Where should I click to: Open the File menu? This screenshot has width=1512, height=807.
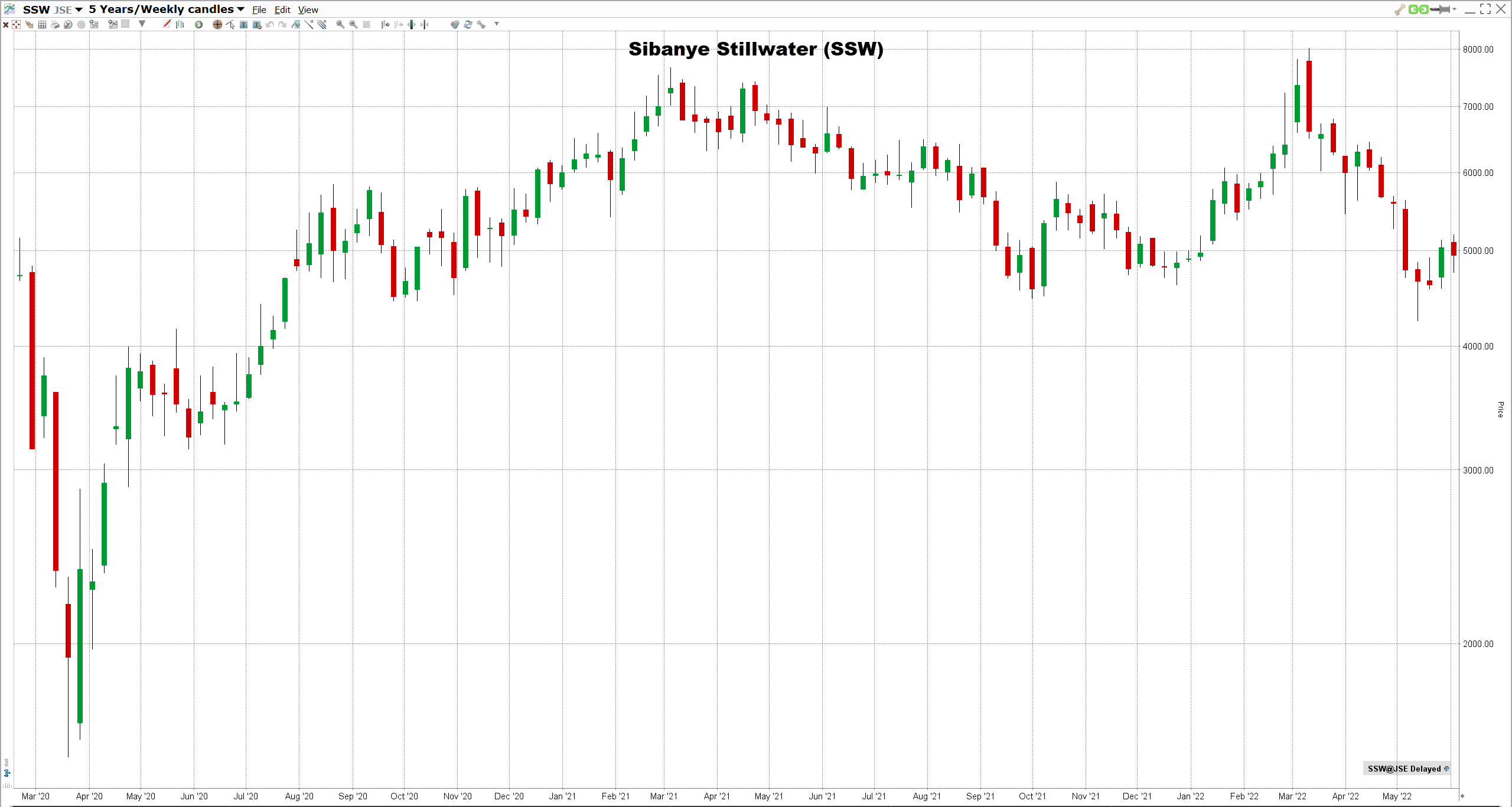click(x=259, y=10)
